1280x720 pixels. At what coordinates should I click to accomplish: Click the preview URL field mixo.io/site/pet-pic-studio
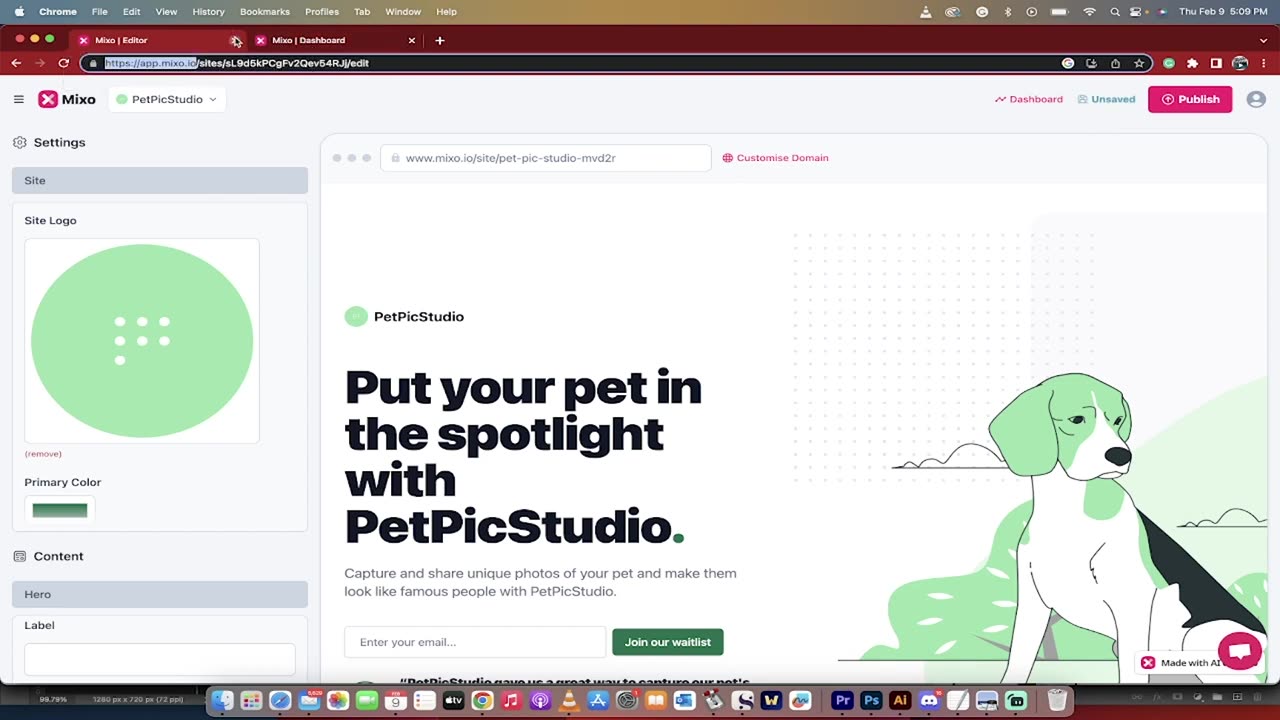click(546, 158)
